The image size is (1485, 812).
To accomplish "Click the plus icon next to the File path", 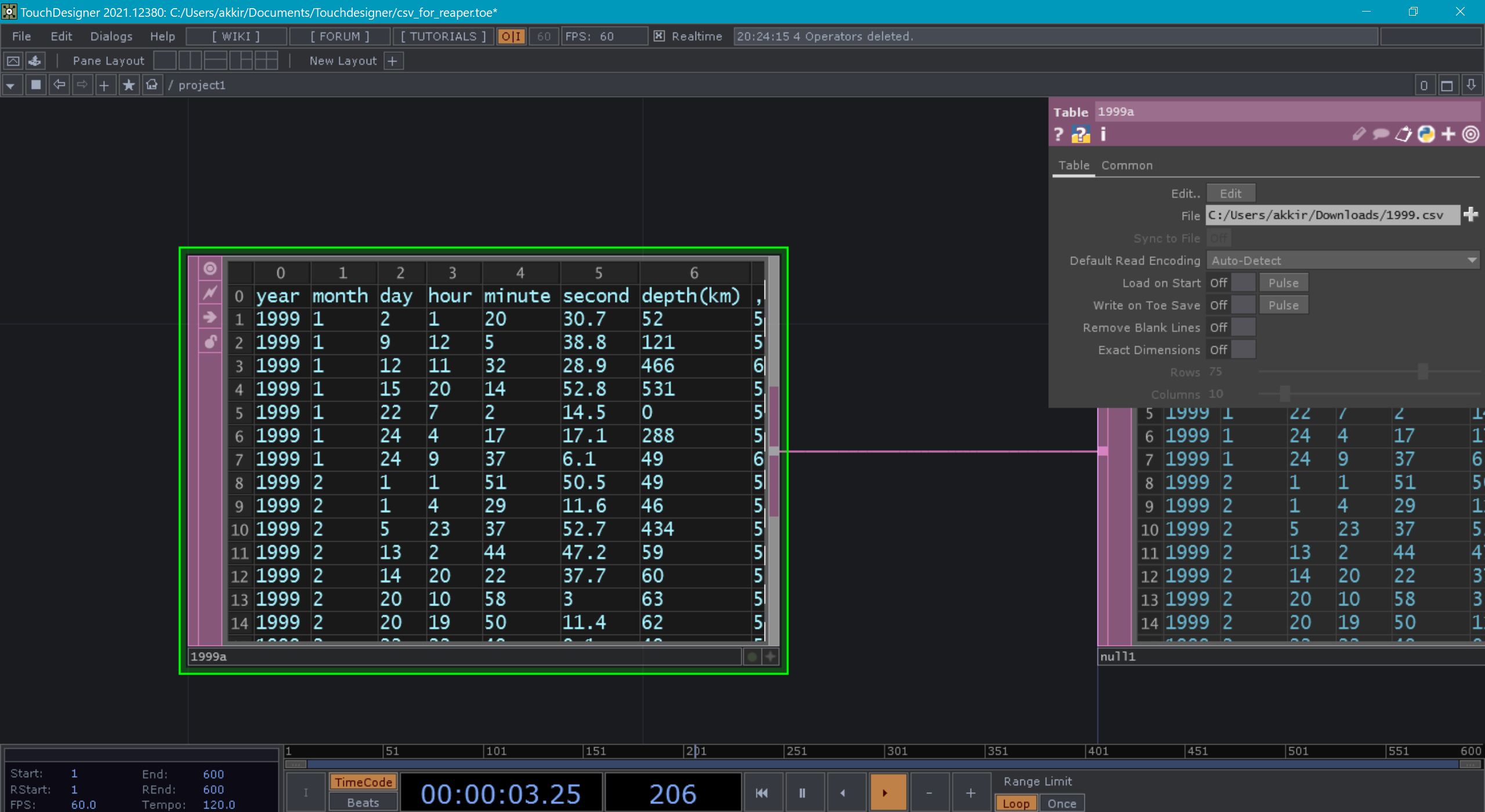I will [x=1471, y=215].
